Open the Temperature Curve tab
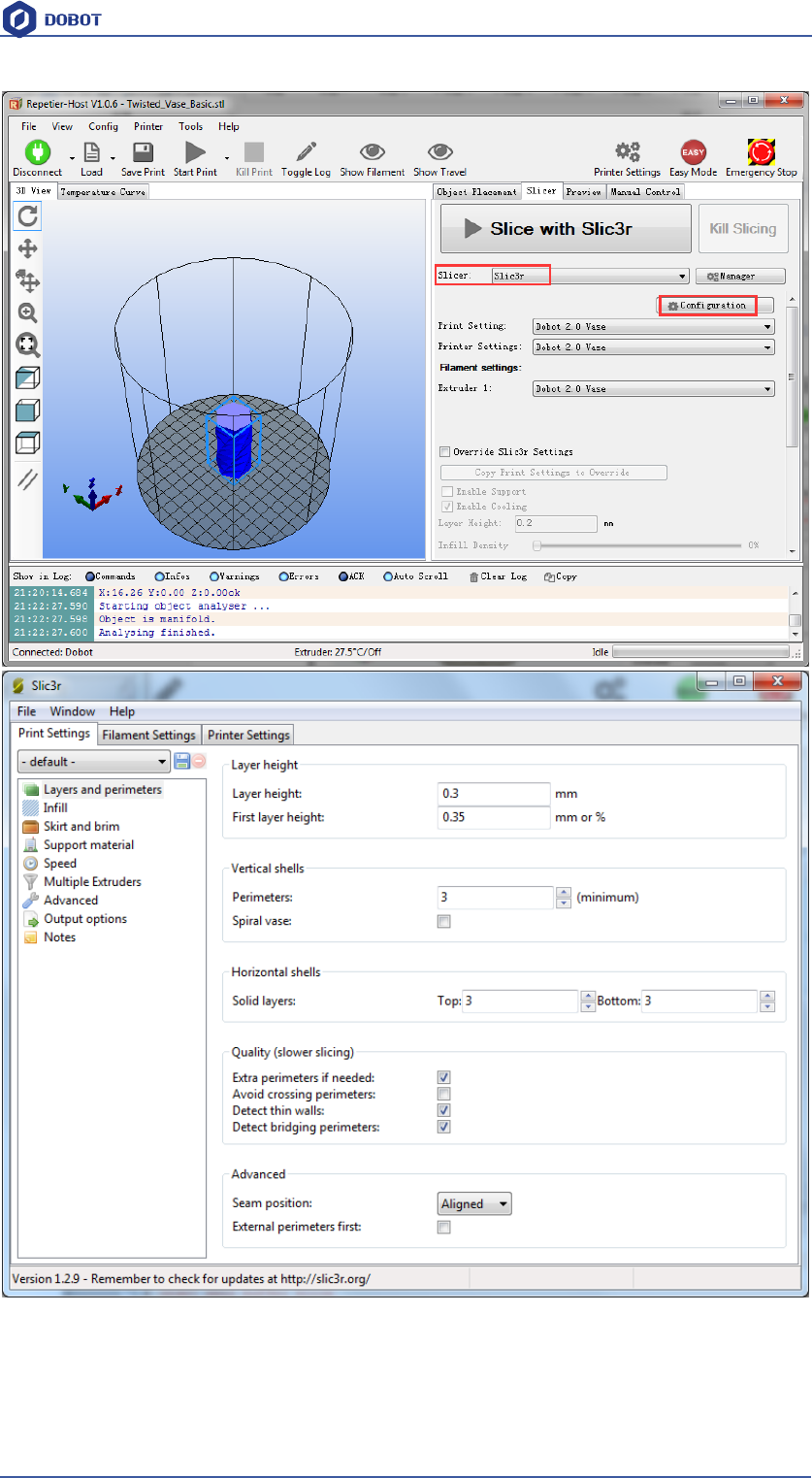This screenshot has height=1478, width=812. pos(103,192)
